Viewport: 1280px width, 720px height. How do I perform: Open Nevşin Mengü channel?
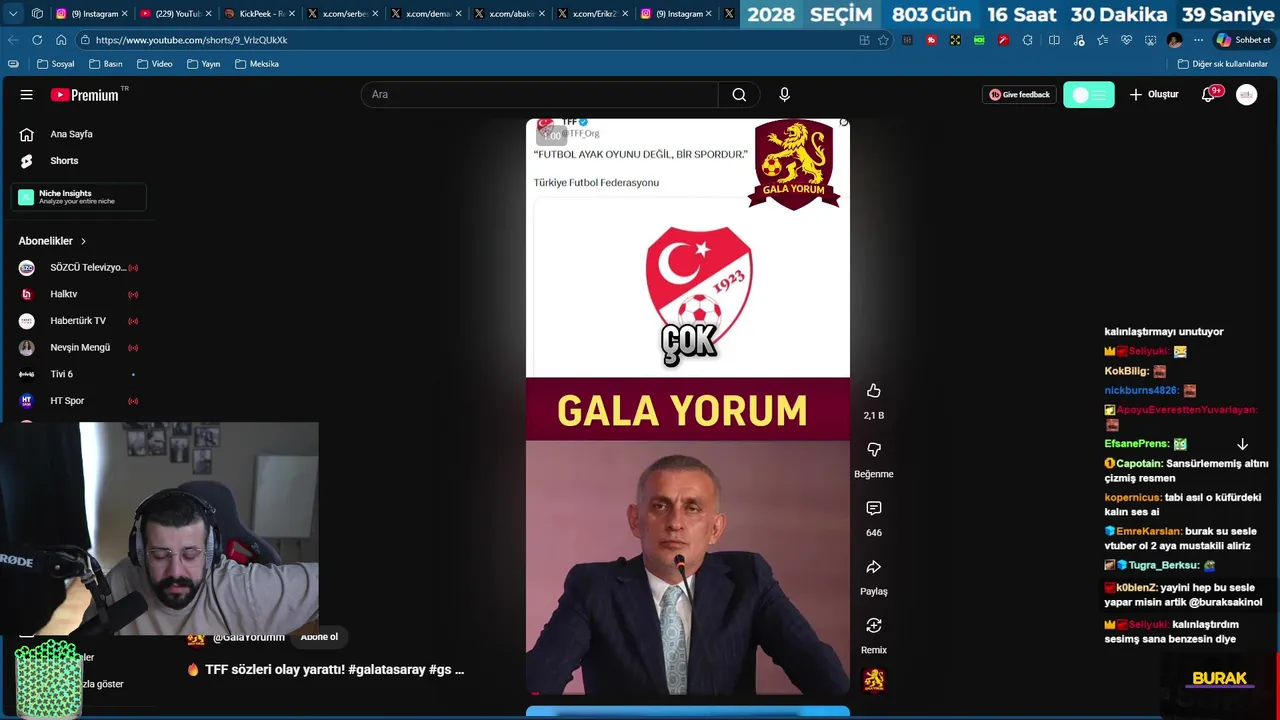pos(78,348)
